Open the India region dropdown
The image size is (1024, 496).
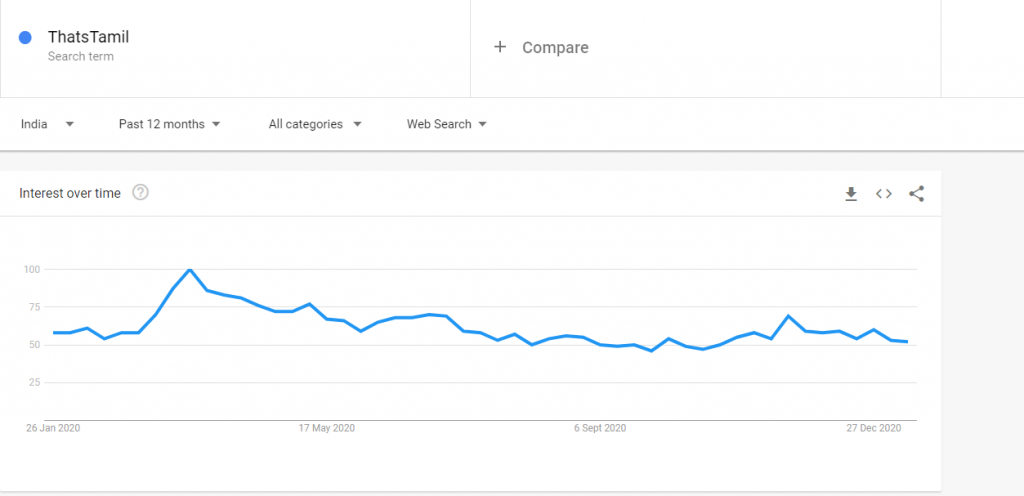point(47,124)
